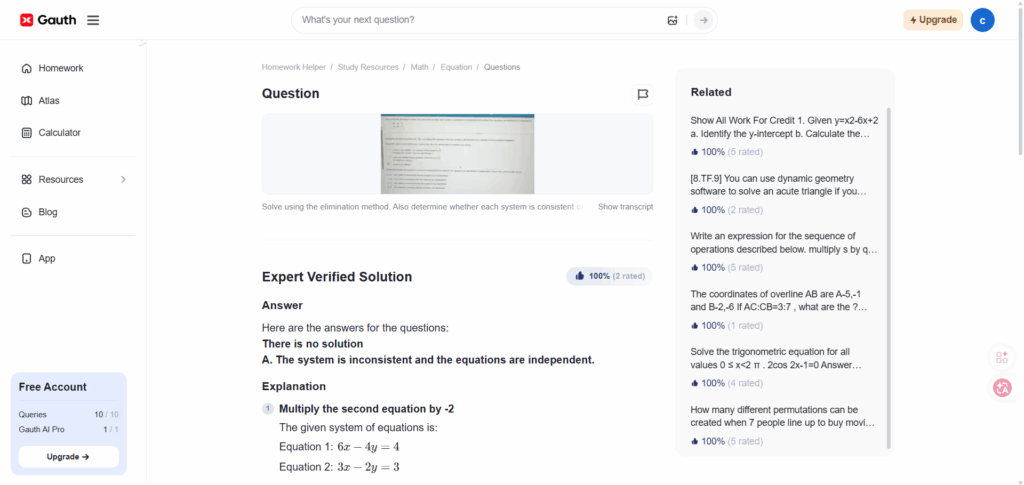This screenshot has height=485, width=1024.
Task: Submit question with the arrow button
Action: pos(703,20)
